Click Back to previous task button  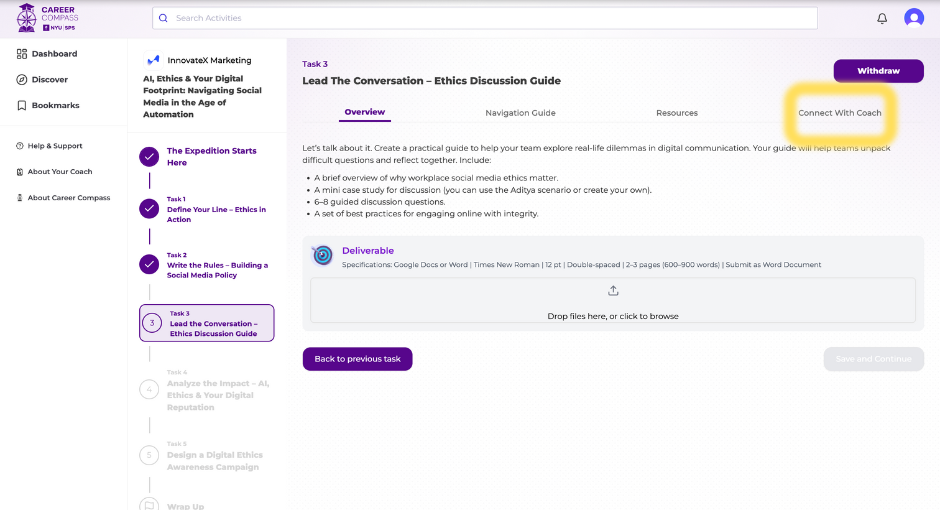(x=357, y=359)
